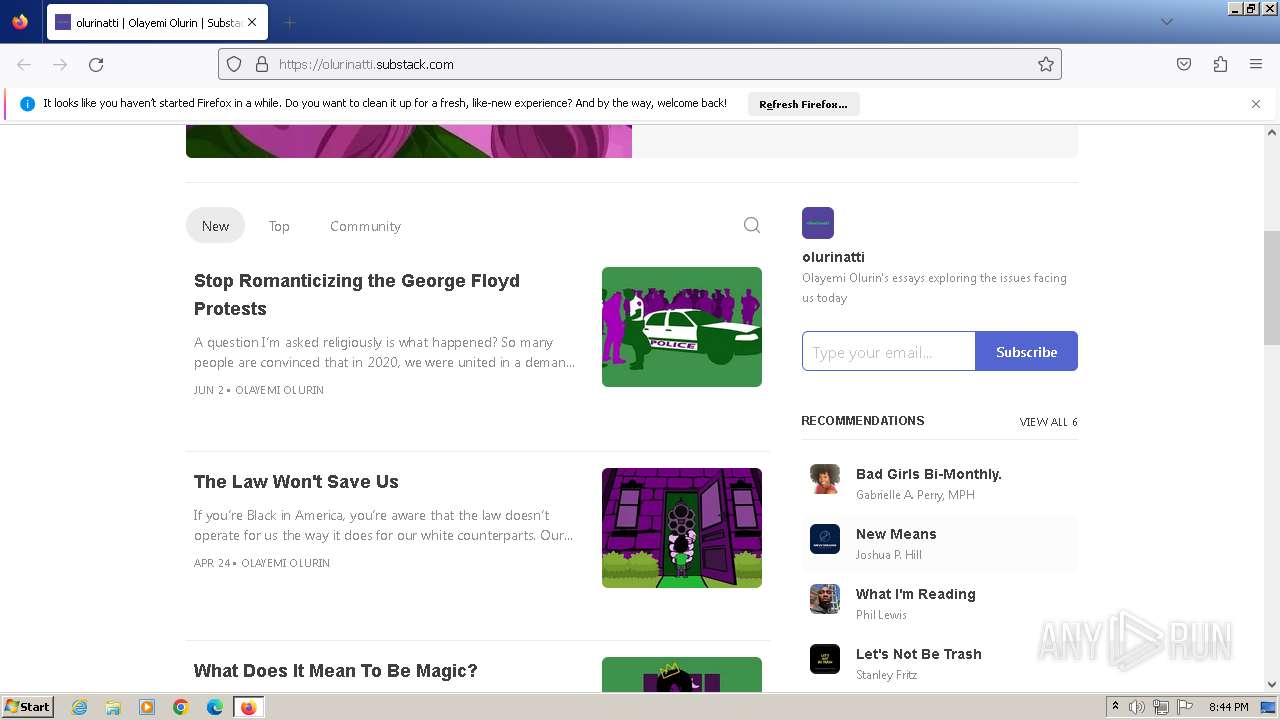Open the police car post thumbnail
The height and width of the screenshot is (720, 1280).
pos(682,327)
